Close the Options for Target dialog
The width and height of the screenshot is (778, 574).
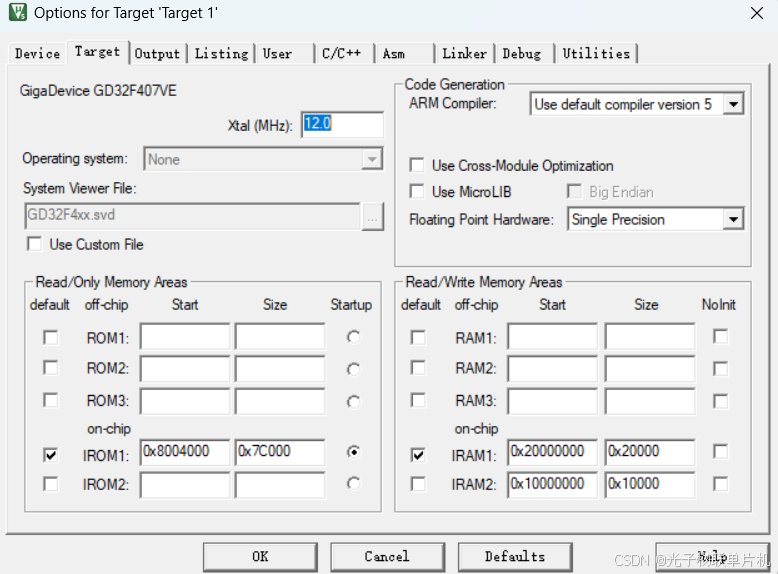pyautogui.click(x=757, y=13)
